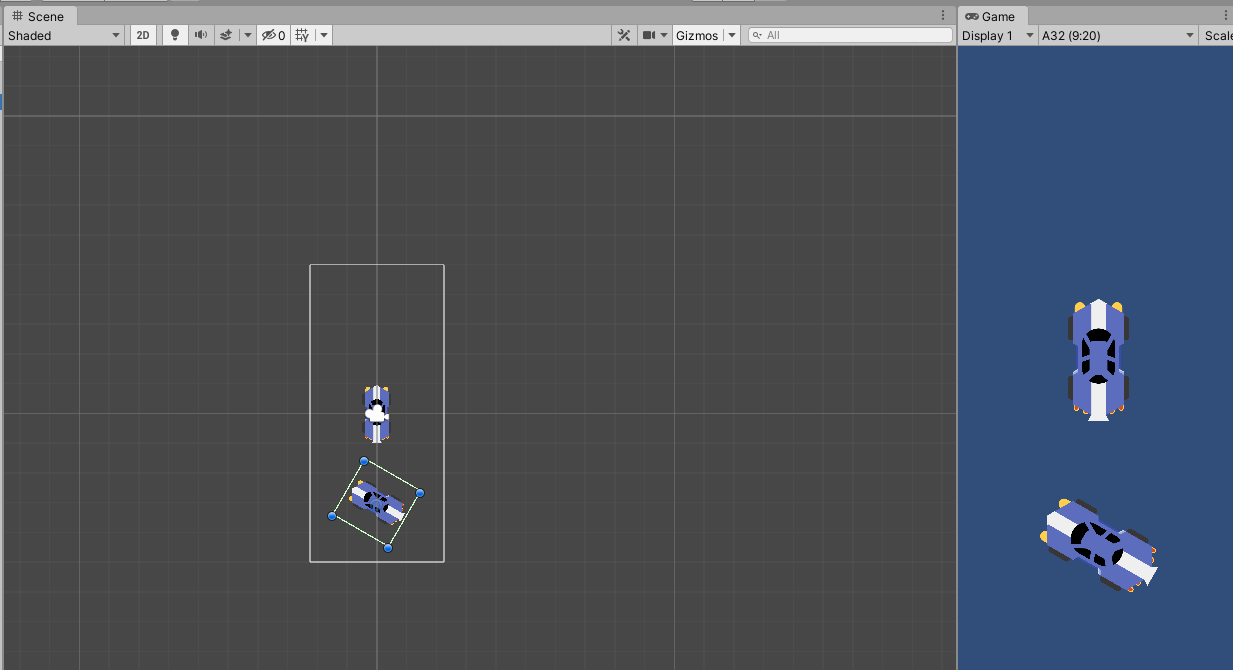The height and width of the screenshot is (670, 1233).
Task: Toggle Gizmos button in Scene view
Action: click(697, 35)
